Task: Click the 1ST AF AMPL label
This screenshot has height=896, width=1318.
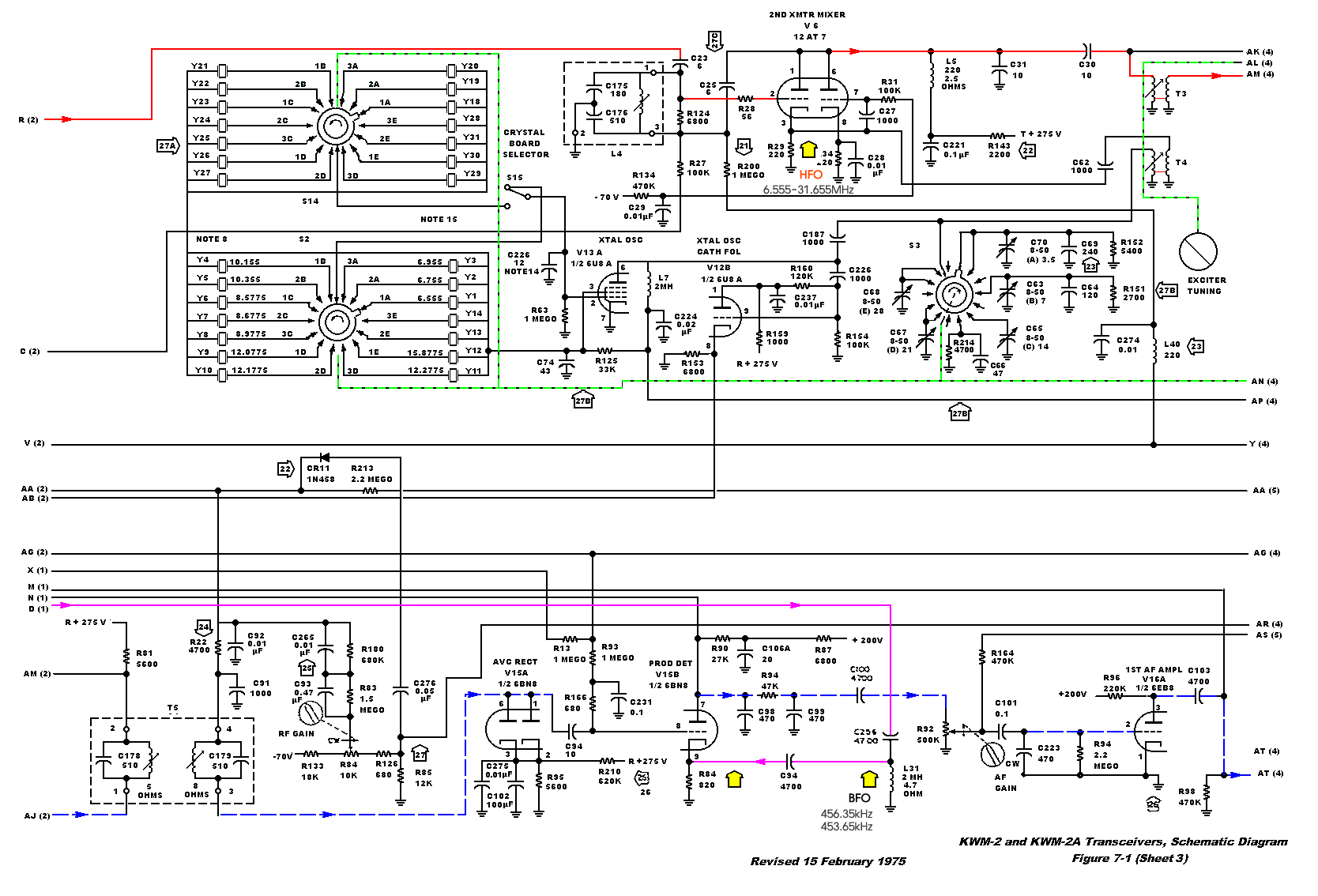Action: 1154,670
